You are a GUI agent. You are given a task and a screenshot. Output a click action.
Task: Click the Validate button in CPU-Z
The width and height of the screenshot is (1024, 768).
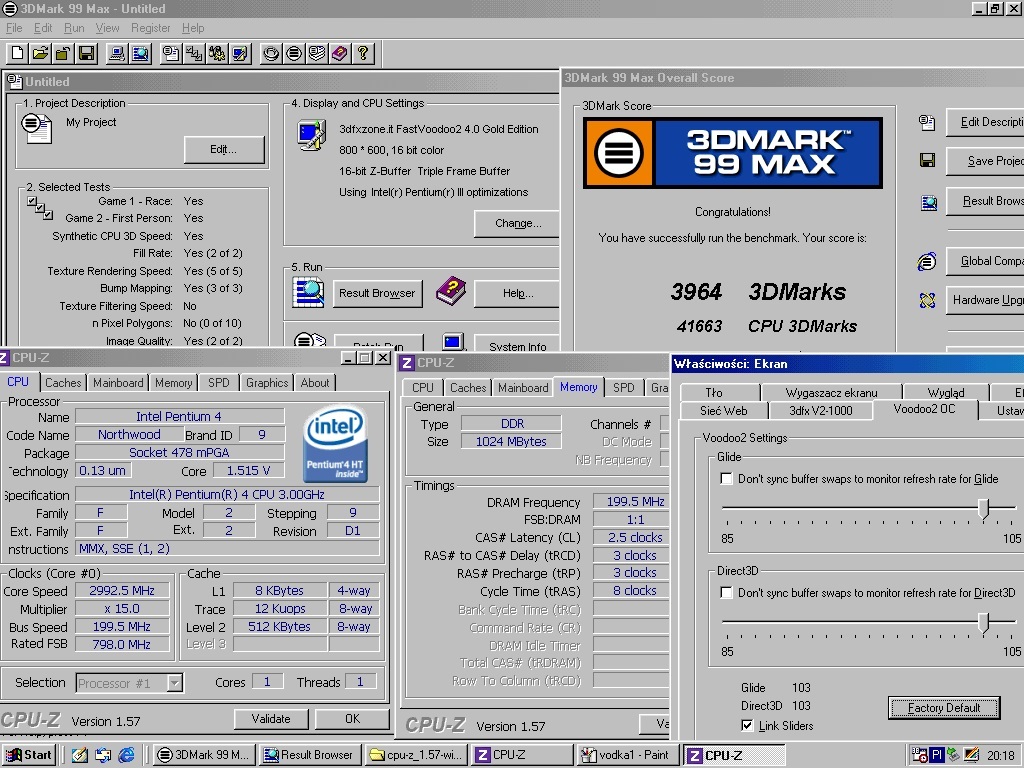coord(271,719)
